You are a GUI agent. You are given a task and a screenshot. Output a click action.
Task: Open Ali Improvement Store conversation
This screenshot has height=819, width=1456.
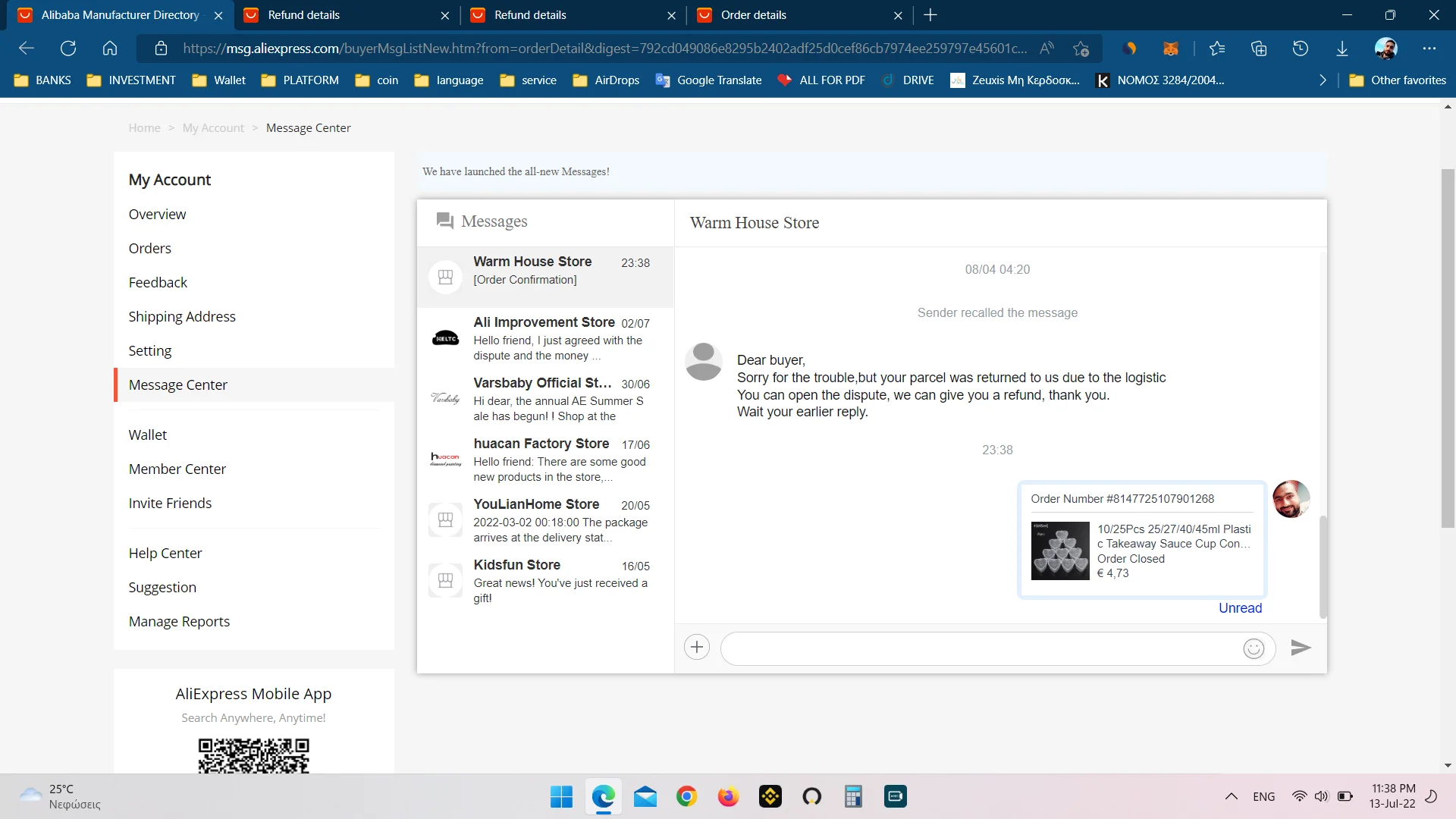(544, 338)
